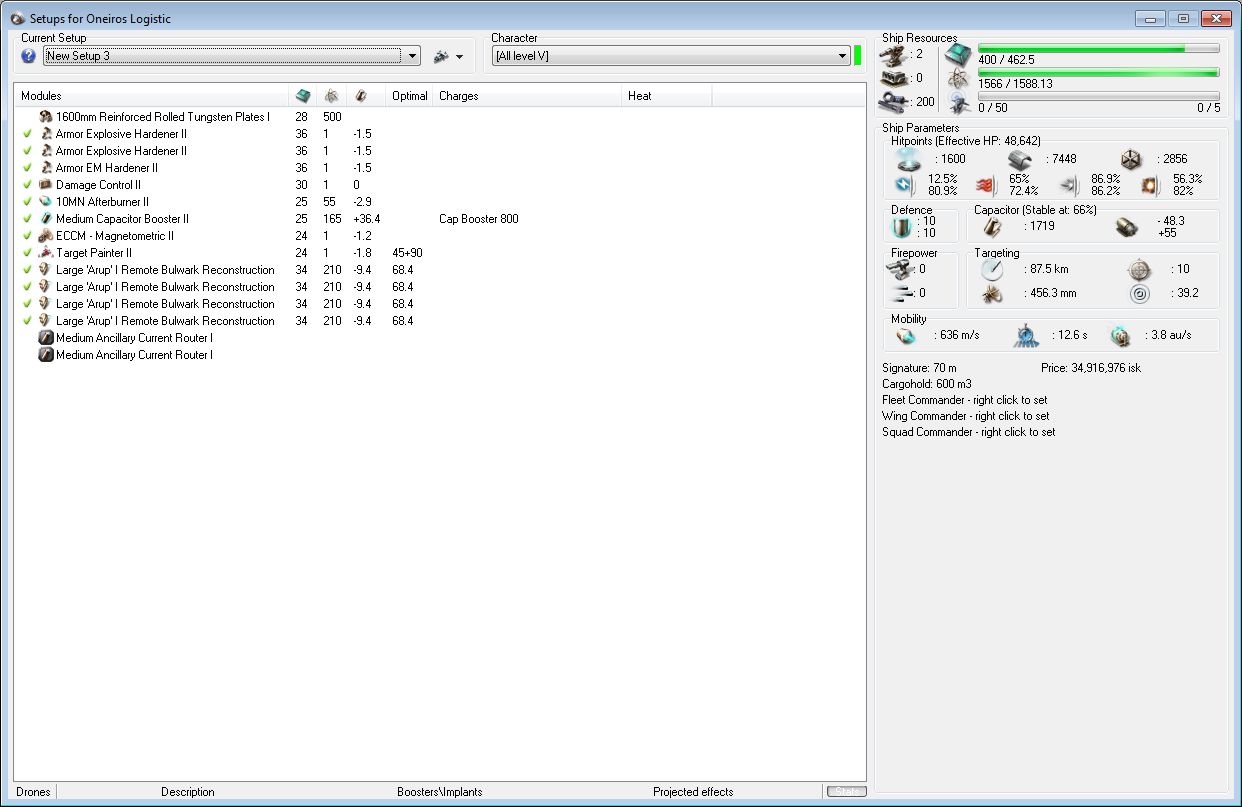Click the Price: 34,916,976 isk text

(x=1091, y=368)
